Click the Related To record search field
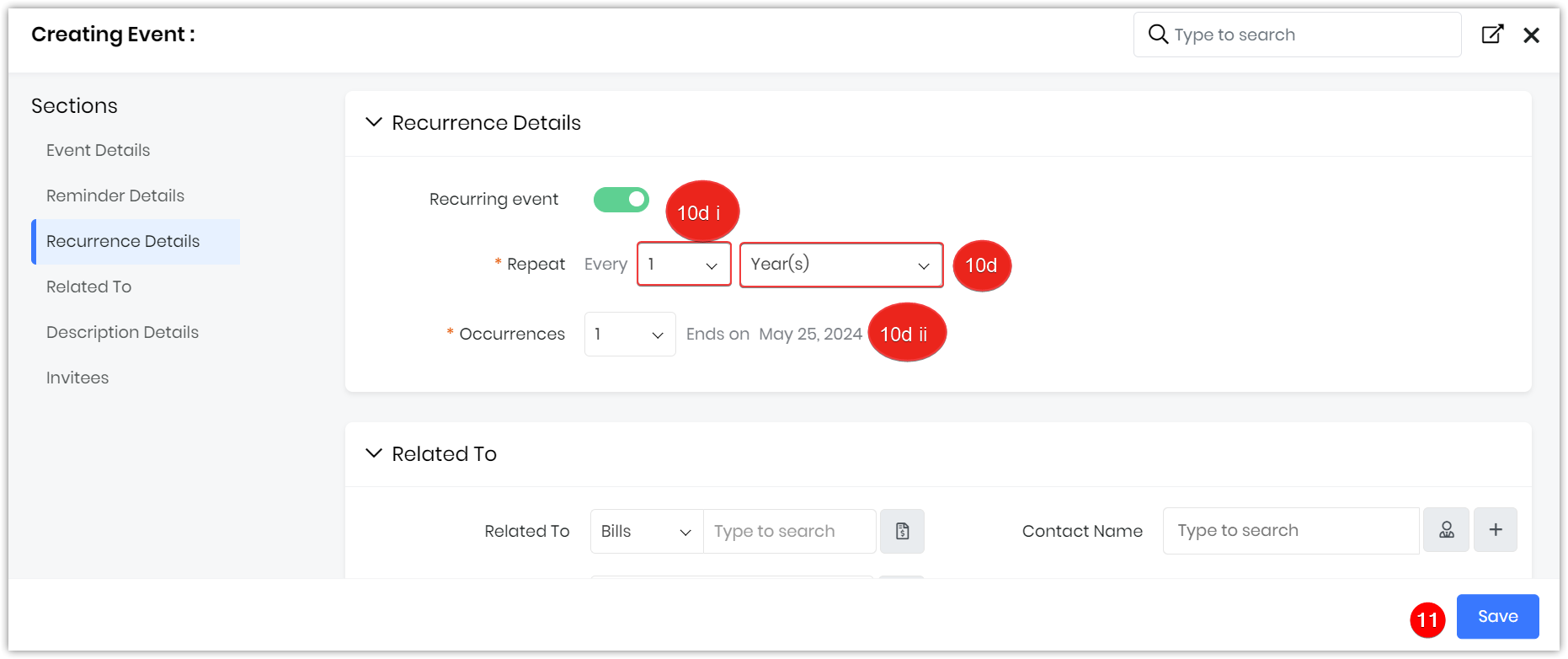Viewport: 1568px width, 659px height. coord(790,532)
